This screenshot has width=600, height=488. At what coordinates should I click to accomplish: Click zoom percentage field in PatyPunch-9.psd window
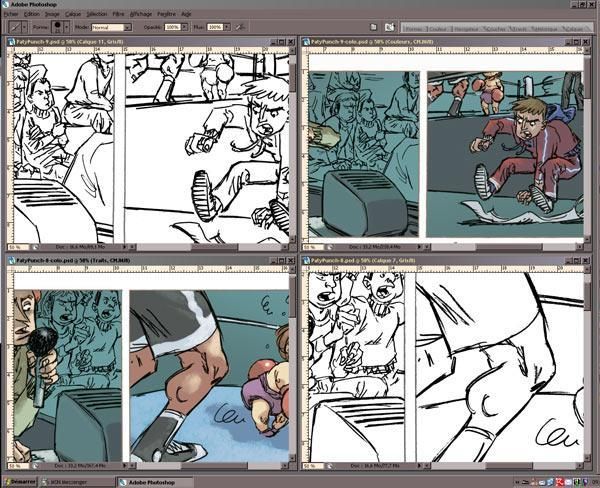point(18,247)
